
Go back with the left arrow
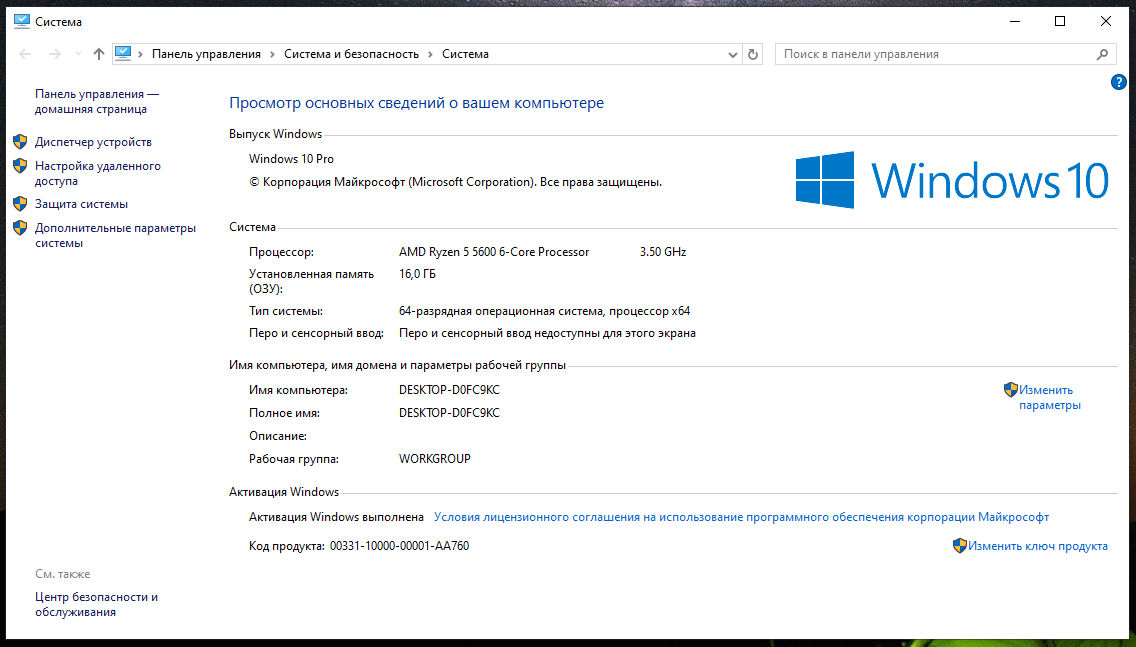point(25,54)
